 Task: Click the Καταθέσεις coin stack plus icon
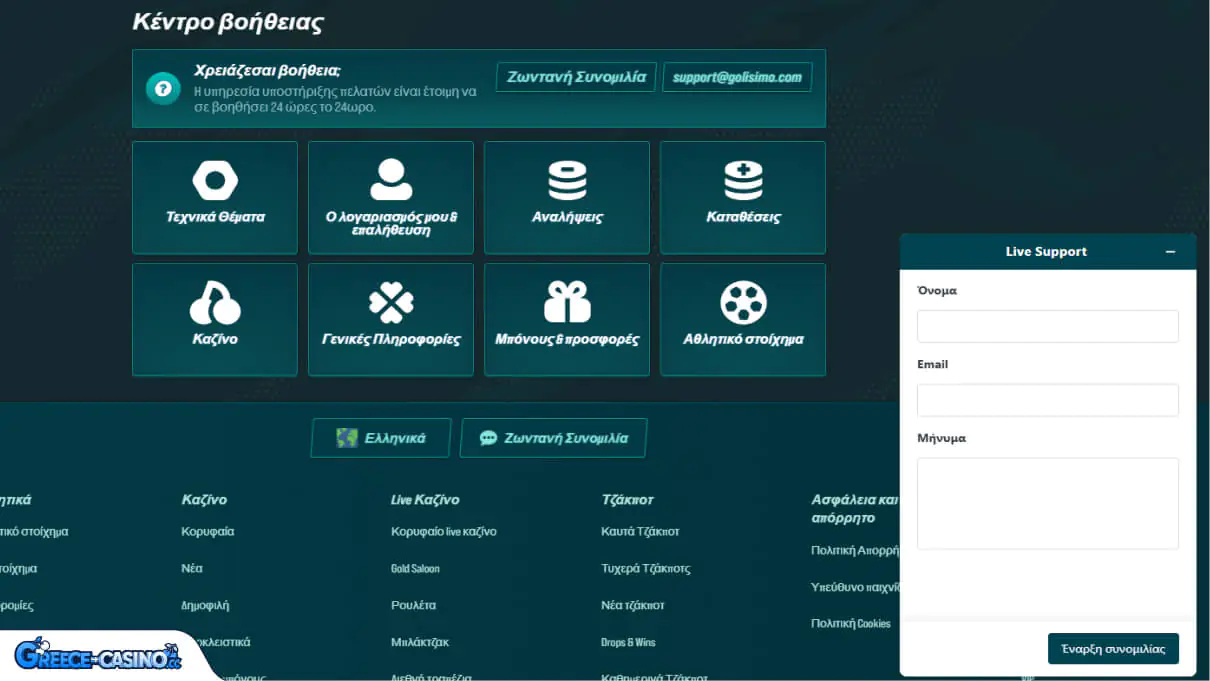pyautogui.click(x=743, y=181)
